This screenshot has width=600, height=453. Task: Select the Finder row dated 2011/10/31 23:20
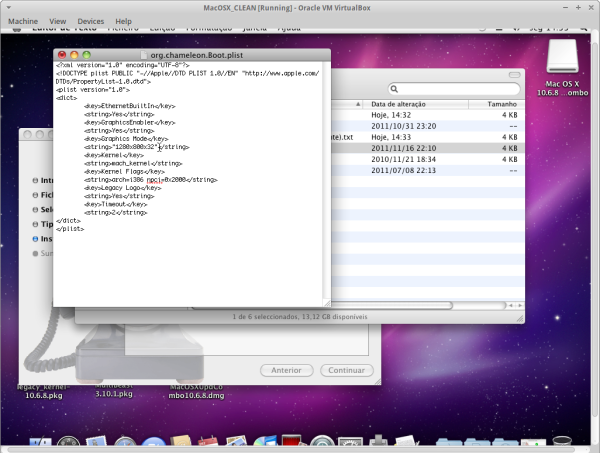428,126
